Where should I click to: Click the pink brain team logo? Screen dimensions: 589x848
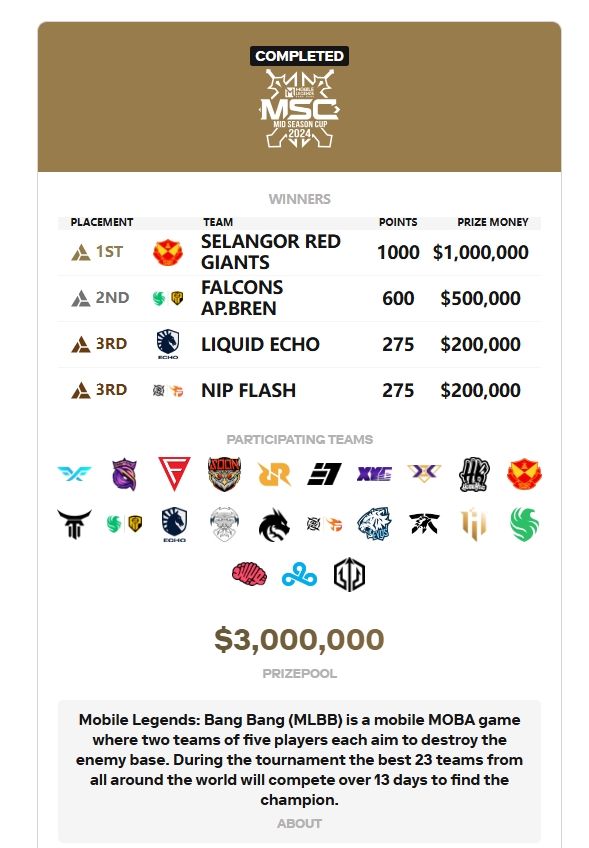[249, 574]
